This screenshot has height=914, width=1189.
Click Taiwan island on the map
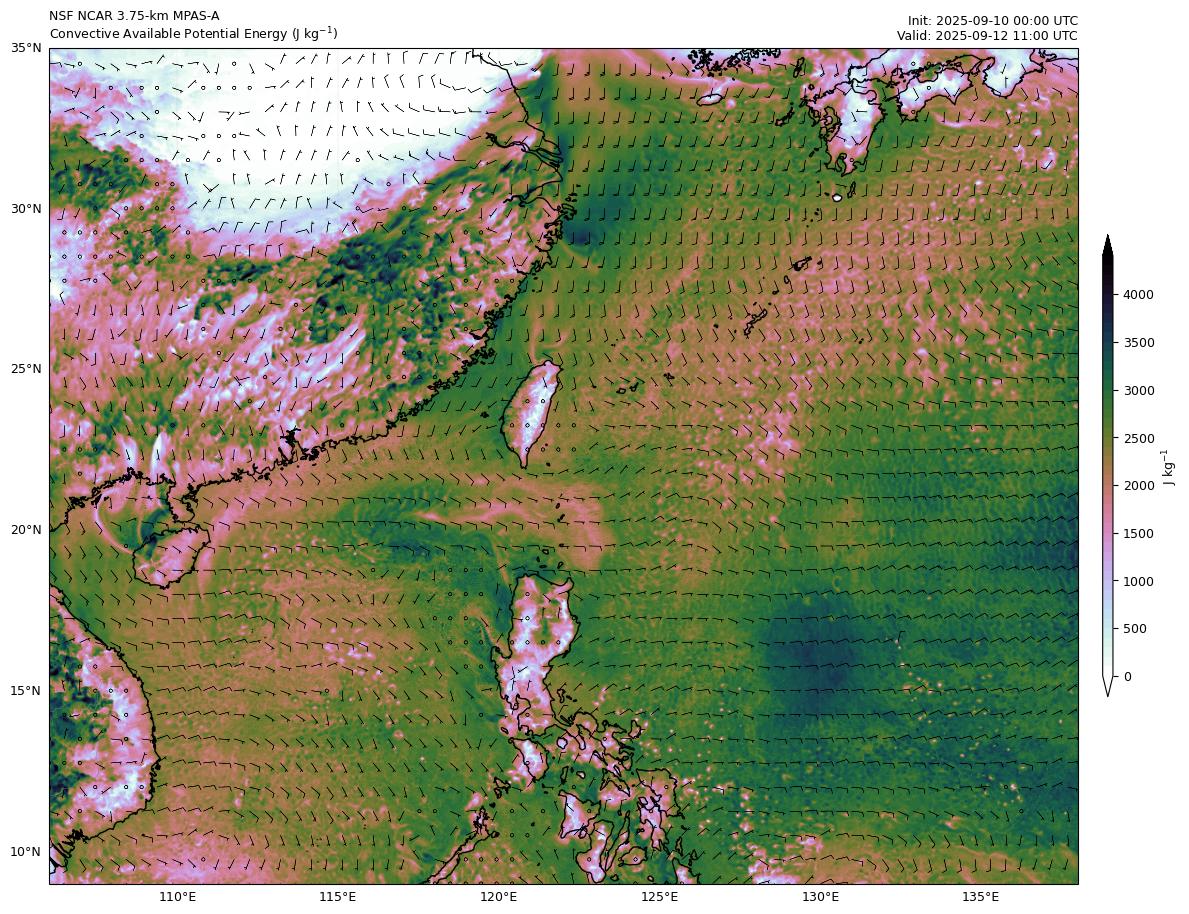pyautogui.click(x=532, y=412)
